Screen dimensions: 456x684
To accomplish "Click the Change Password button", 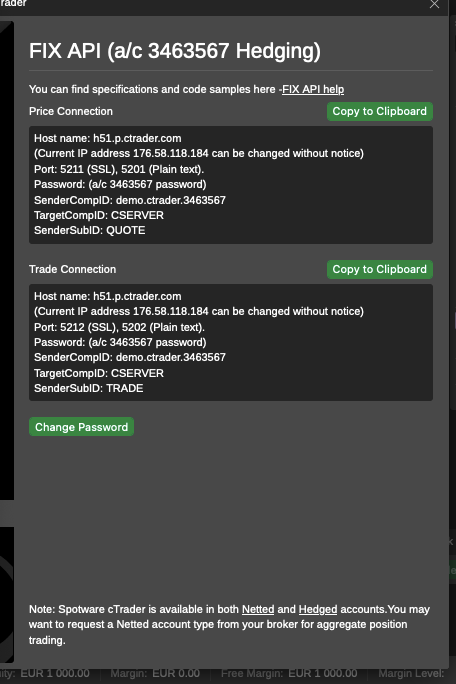I will tap(81, 427).
